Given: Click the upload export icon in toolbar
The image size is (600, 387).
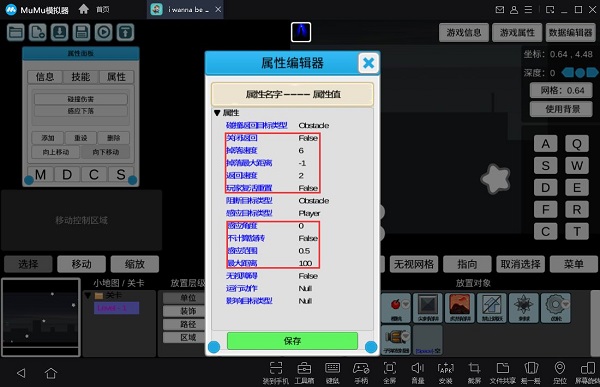Looking at the screenshot, I should click(x=126, y=32).
